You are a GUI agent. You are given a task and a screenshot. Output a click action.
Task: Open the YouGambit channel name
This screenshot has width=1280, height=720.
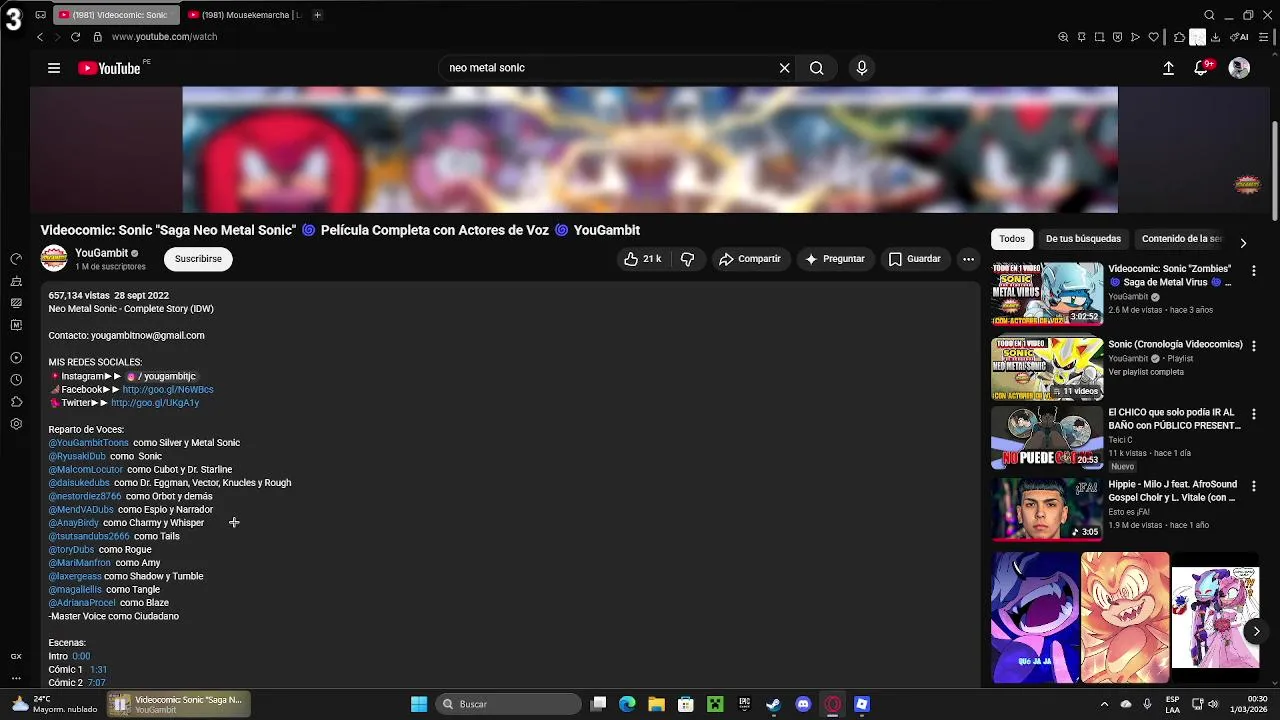(x=102, y=253)
